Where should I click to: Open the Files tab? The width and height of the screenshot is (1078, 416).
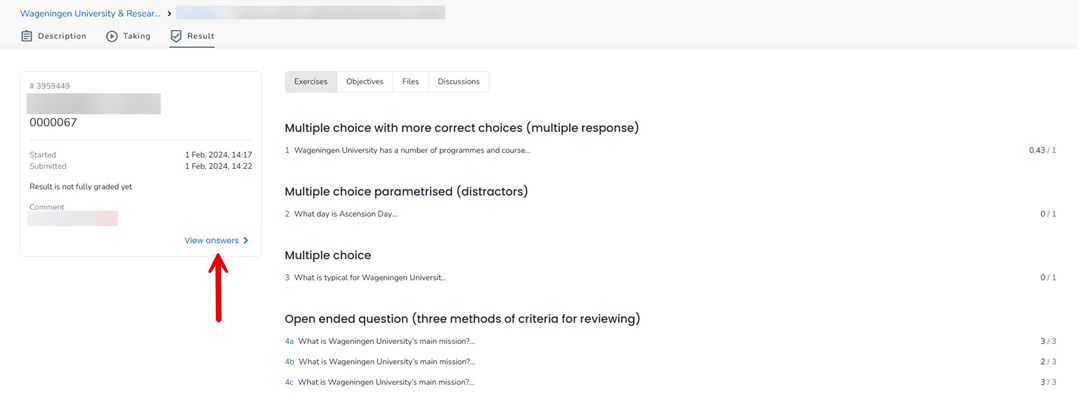(x=410, y=82)
